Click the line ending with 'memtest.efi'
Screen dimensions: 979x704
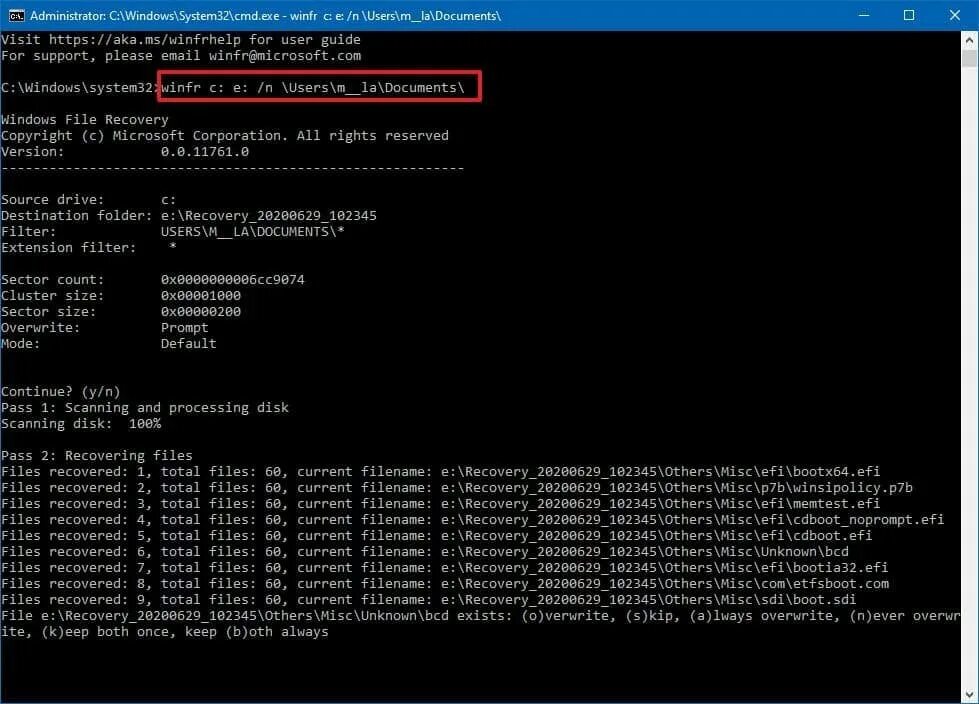point(440,504)
